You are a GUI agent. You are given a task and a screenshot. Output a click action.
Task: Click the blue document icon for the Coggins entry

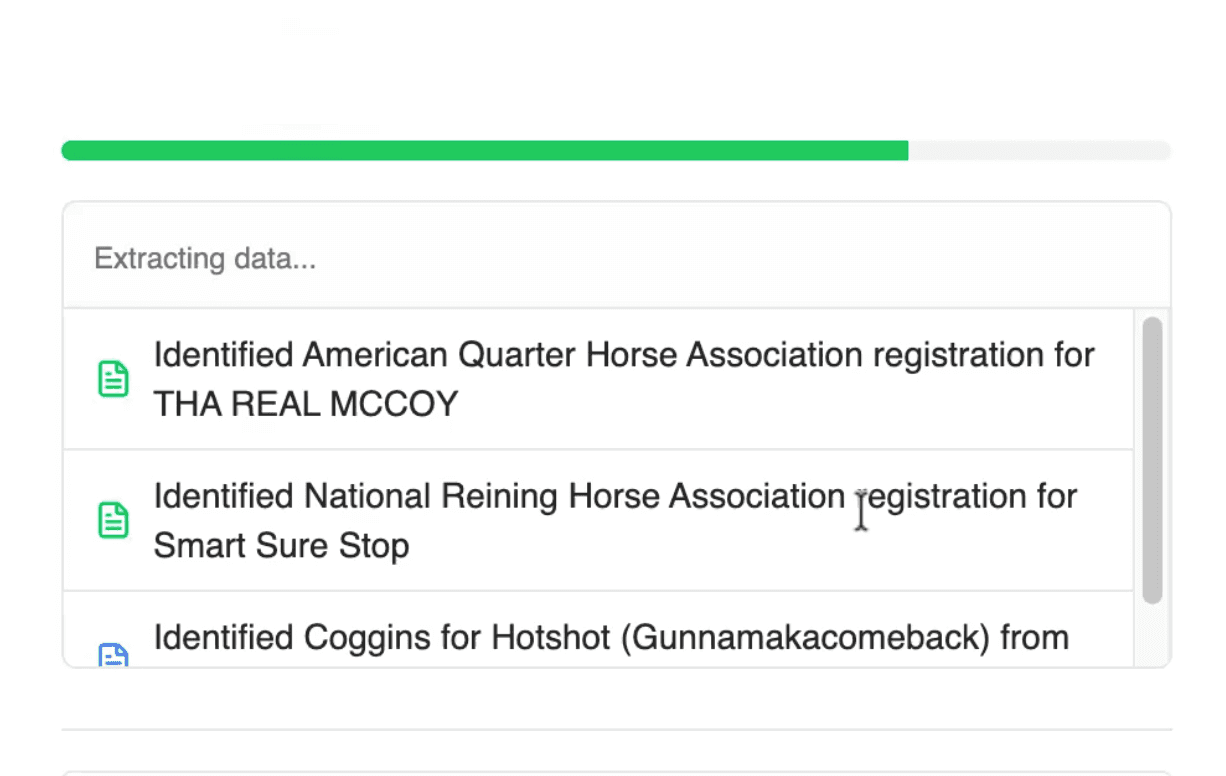click(113, 656)
